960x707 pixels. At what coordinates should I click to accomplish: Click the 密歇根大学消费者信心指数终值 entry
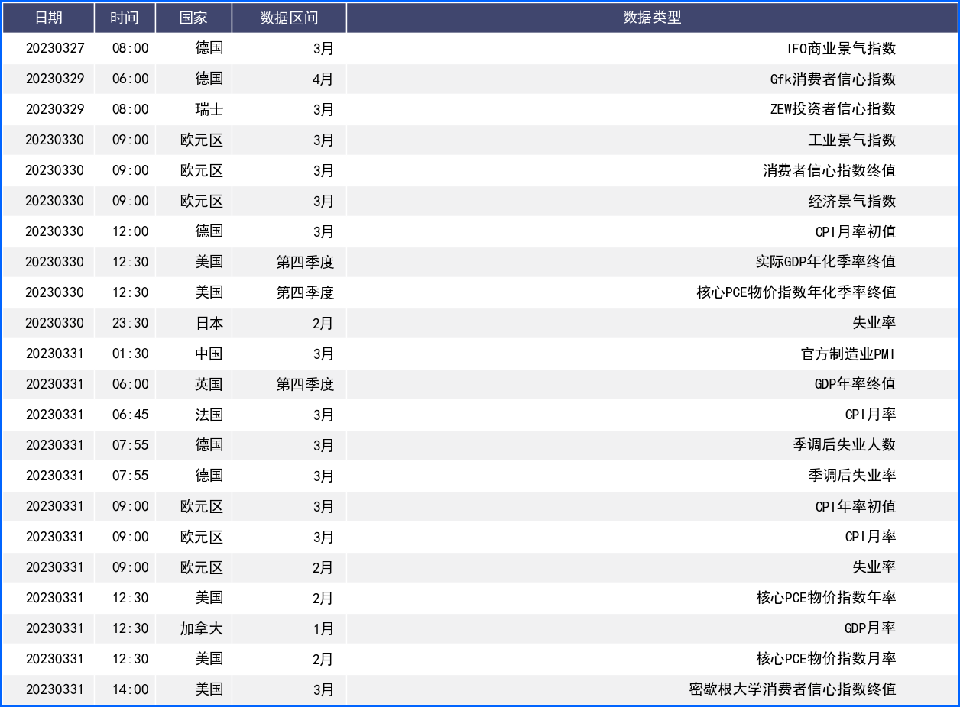(792, 689)
